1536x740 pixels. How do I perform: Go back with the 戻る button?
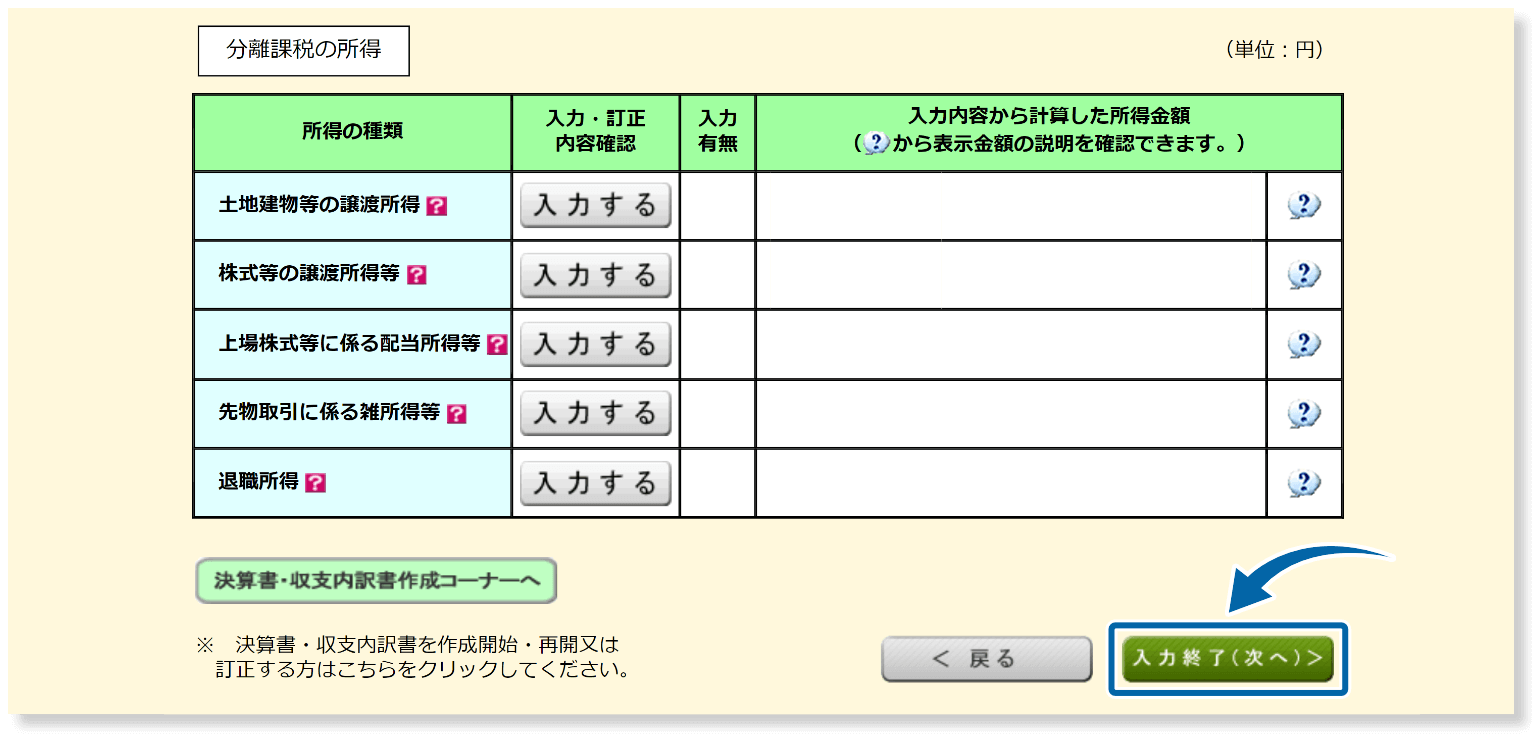[x=986, y=659]
